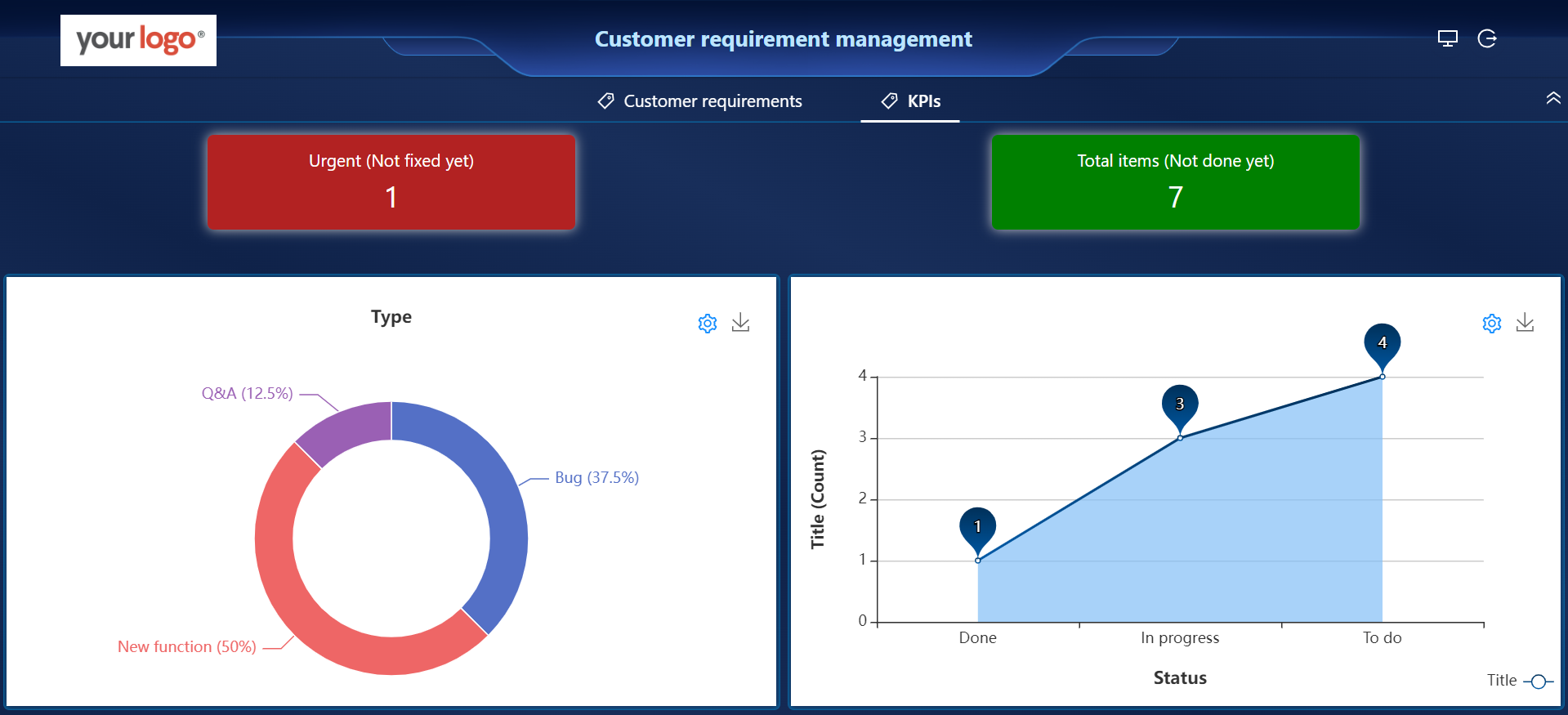Collapse the header with double chevron

tap(1552, 98)
